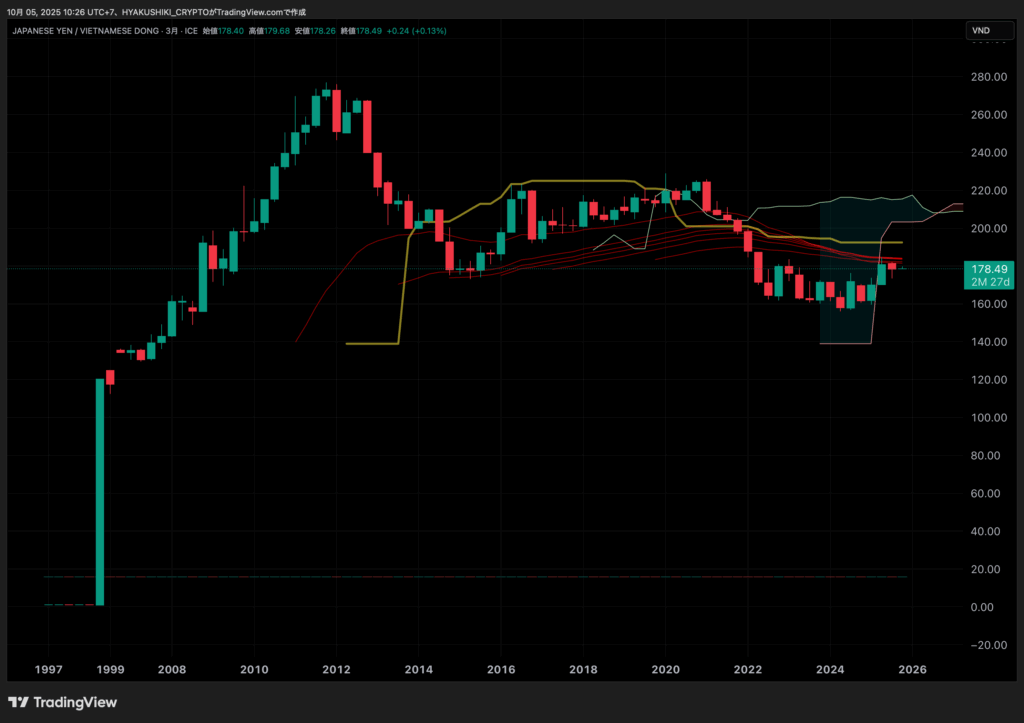Screen dimensions: 1024x723
Task: Click the 2026 label on time axis
Action: coord(913,669)
